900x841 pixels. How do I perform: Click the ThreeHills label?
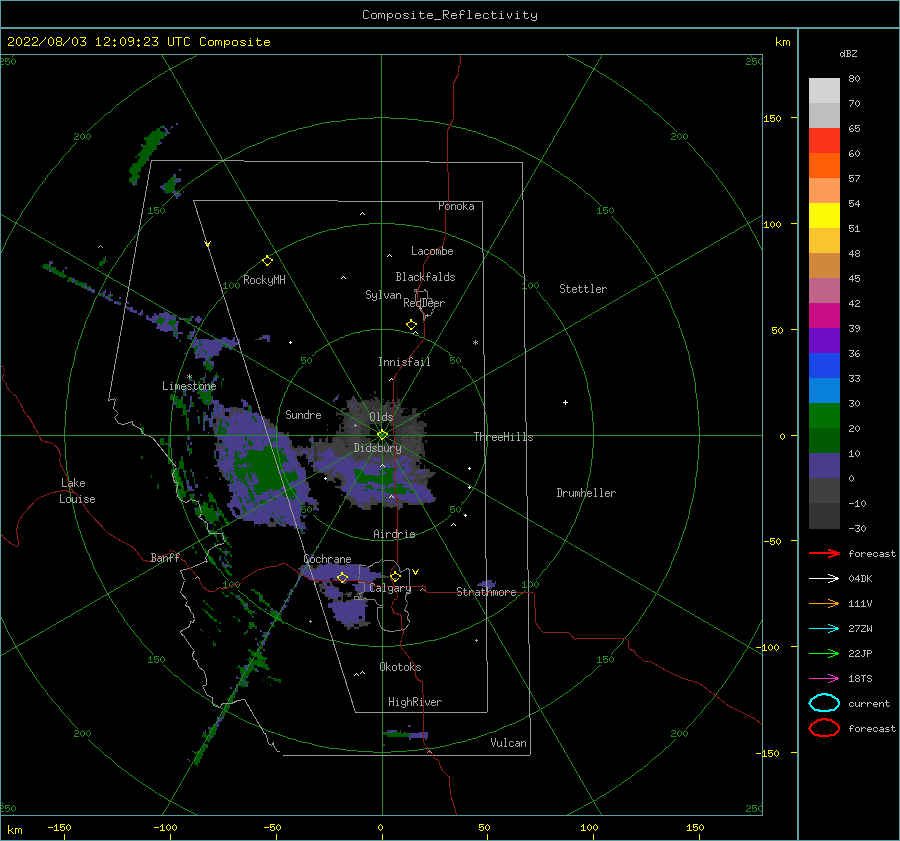pos(503,437)
